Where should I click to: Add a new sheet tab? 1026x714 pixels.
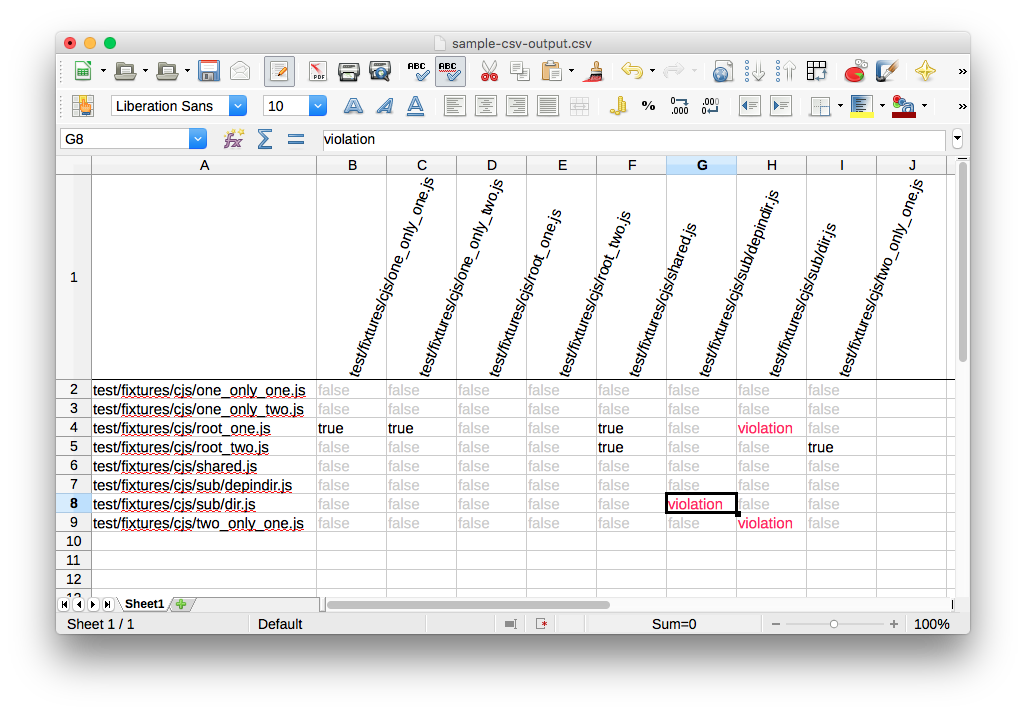coord(181,604)
